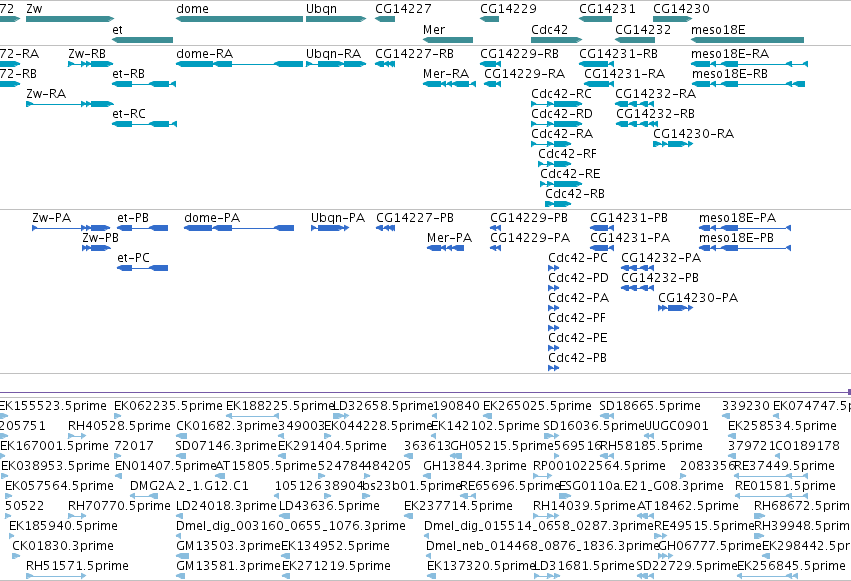Select the GM13503.3prime EST label

click(228, 546)
